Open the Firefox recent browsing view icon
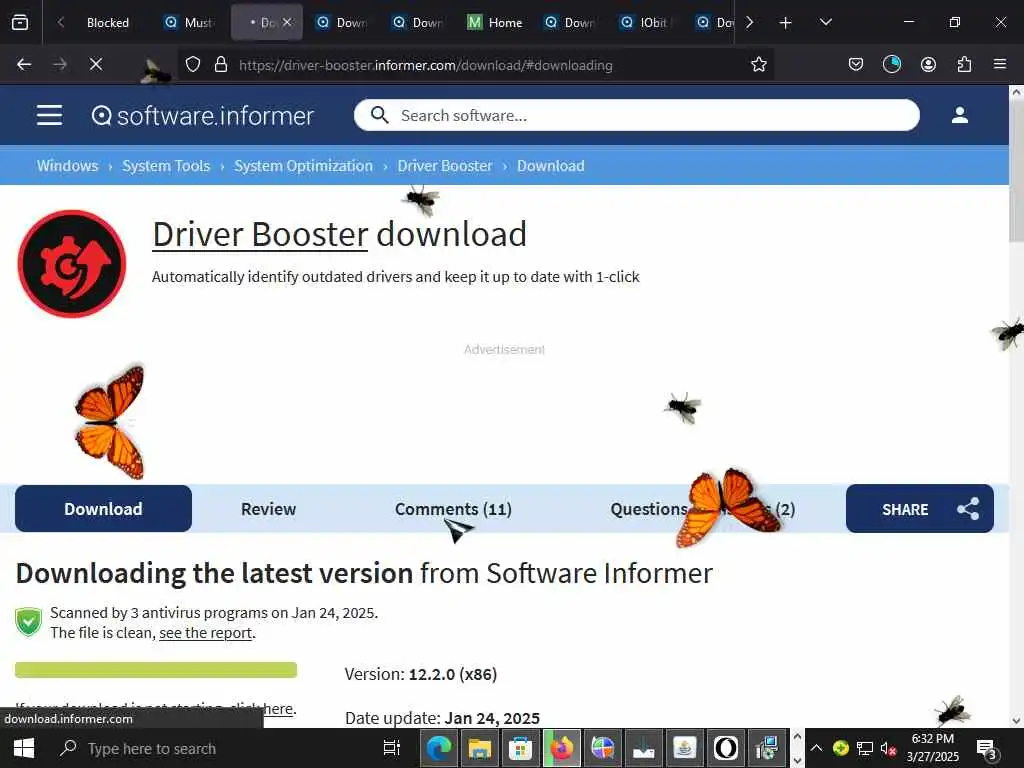Image resolution: width=1024 pixels, height=768 pixels. [20, 22]
